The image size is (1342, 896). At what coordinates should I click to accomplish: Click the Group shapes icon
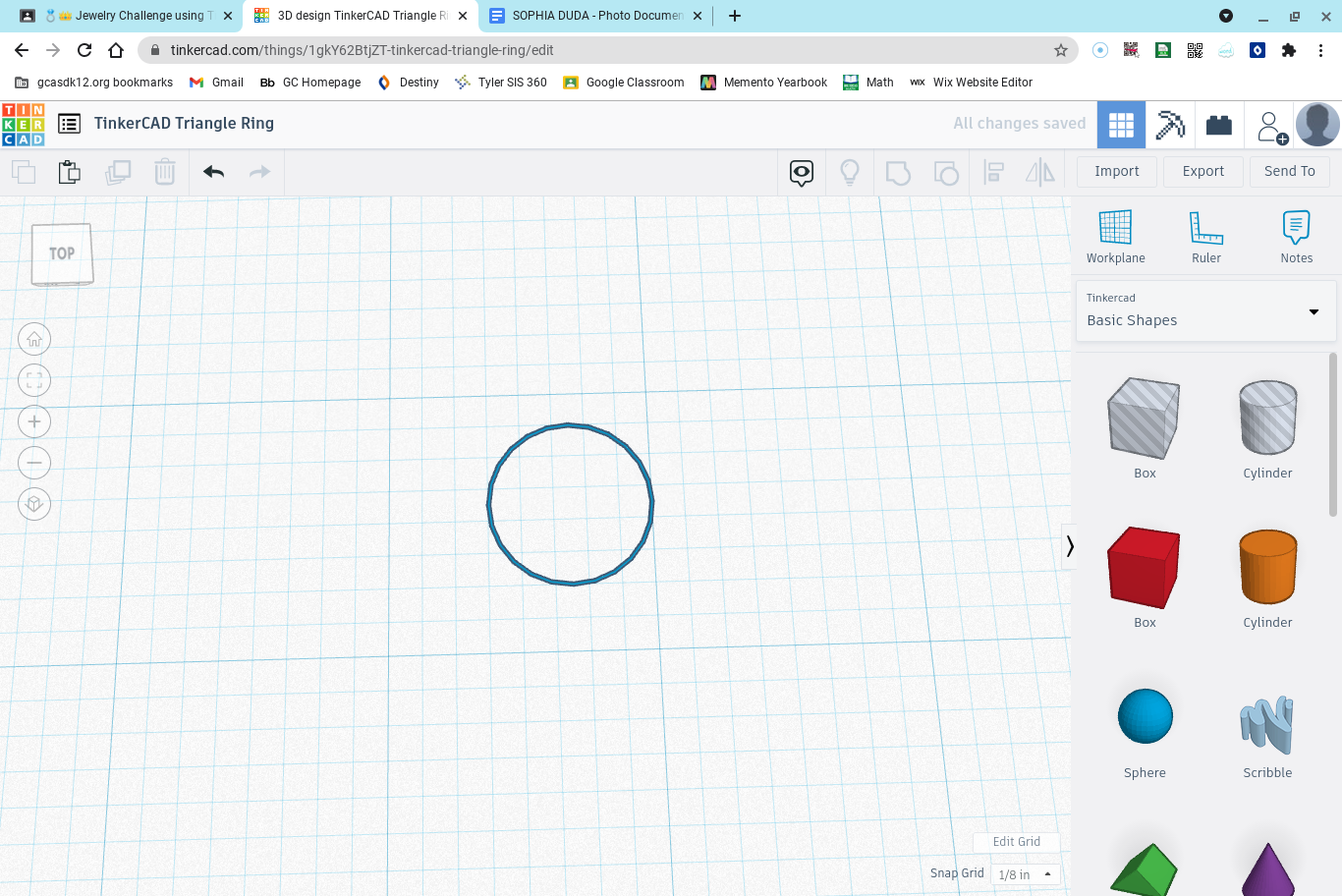(898, 173)
